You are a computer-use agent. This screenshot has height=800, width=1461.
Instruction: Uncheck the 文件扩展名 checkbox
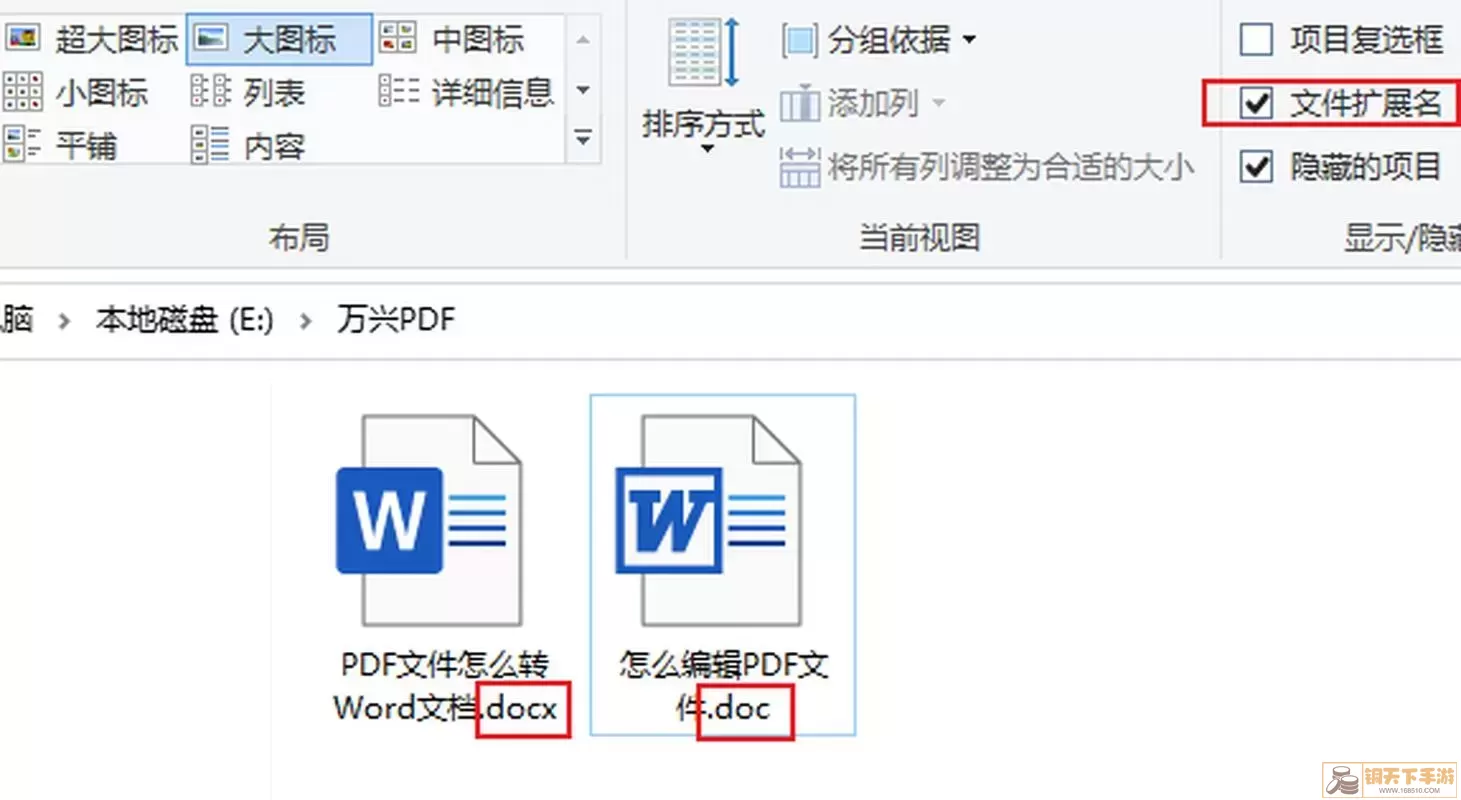pos(1256,103)
